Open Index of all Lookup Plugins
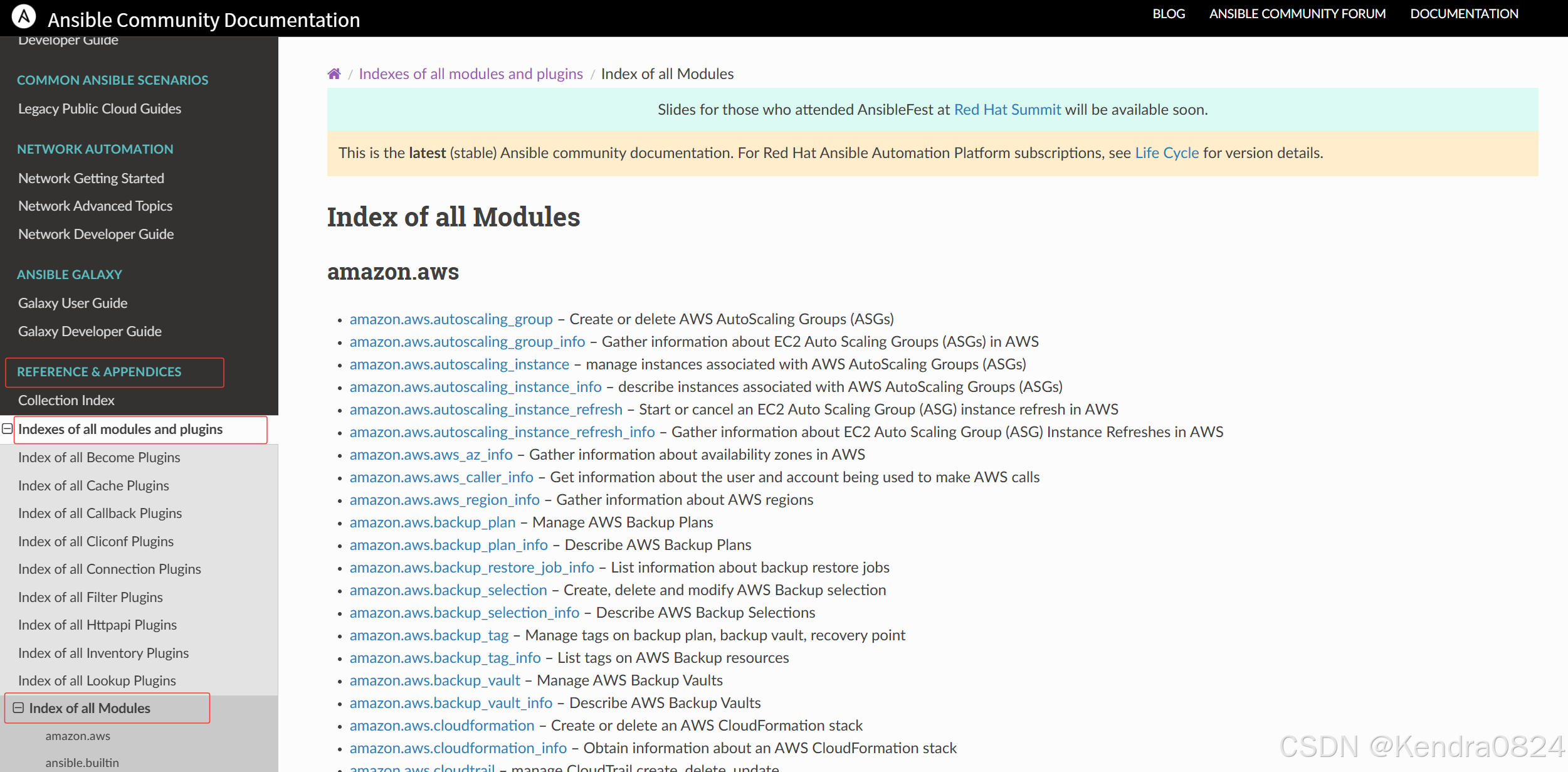1568x772 pixels. coord(97,680)
